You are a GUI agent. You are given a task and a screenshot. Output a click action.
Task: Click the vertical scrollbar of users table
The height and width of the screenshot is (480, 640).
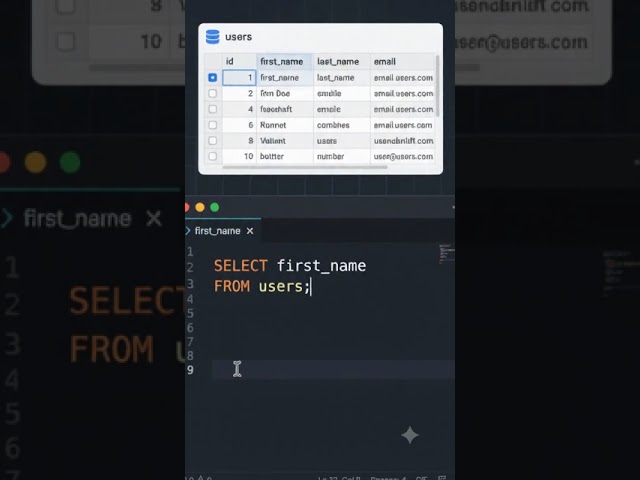click(x=438, y=86)
